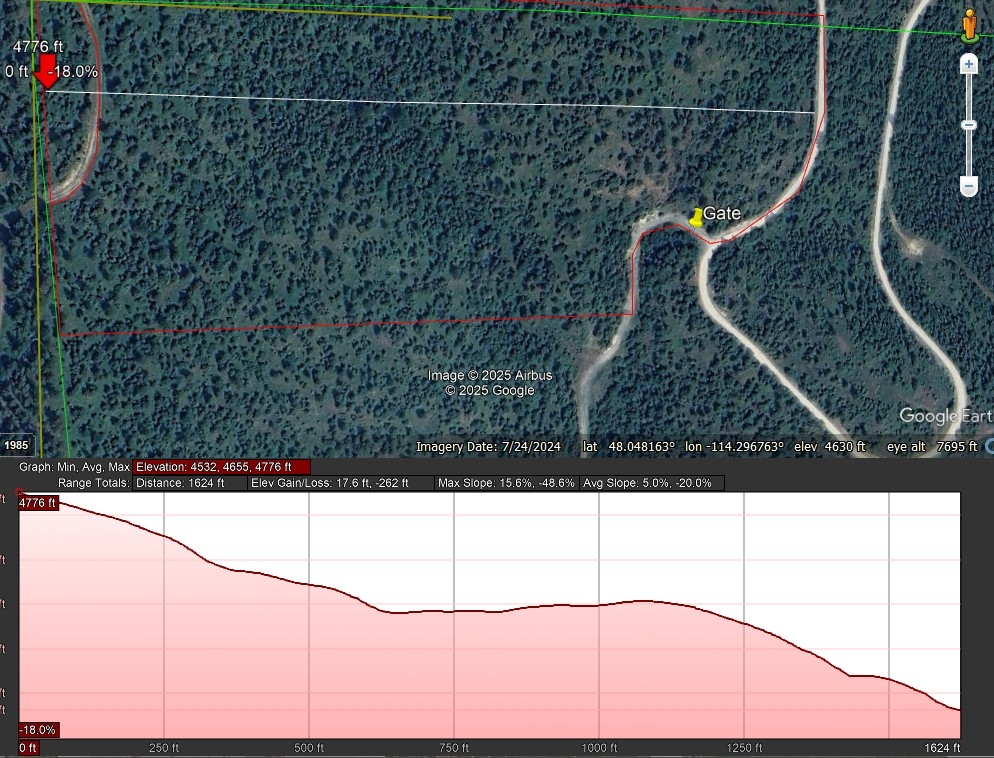
Task: Click the 1250 ft mark on profile axis
Action: click(745, 748)
